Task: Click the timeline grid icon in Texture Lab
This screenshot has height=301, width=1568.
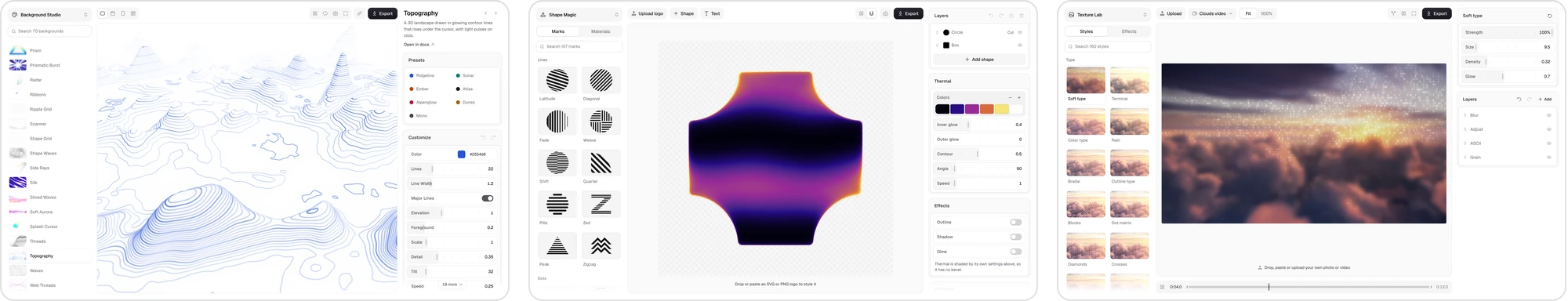Action: pos(1162,287)
